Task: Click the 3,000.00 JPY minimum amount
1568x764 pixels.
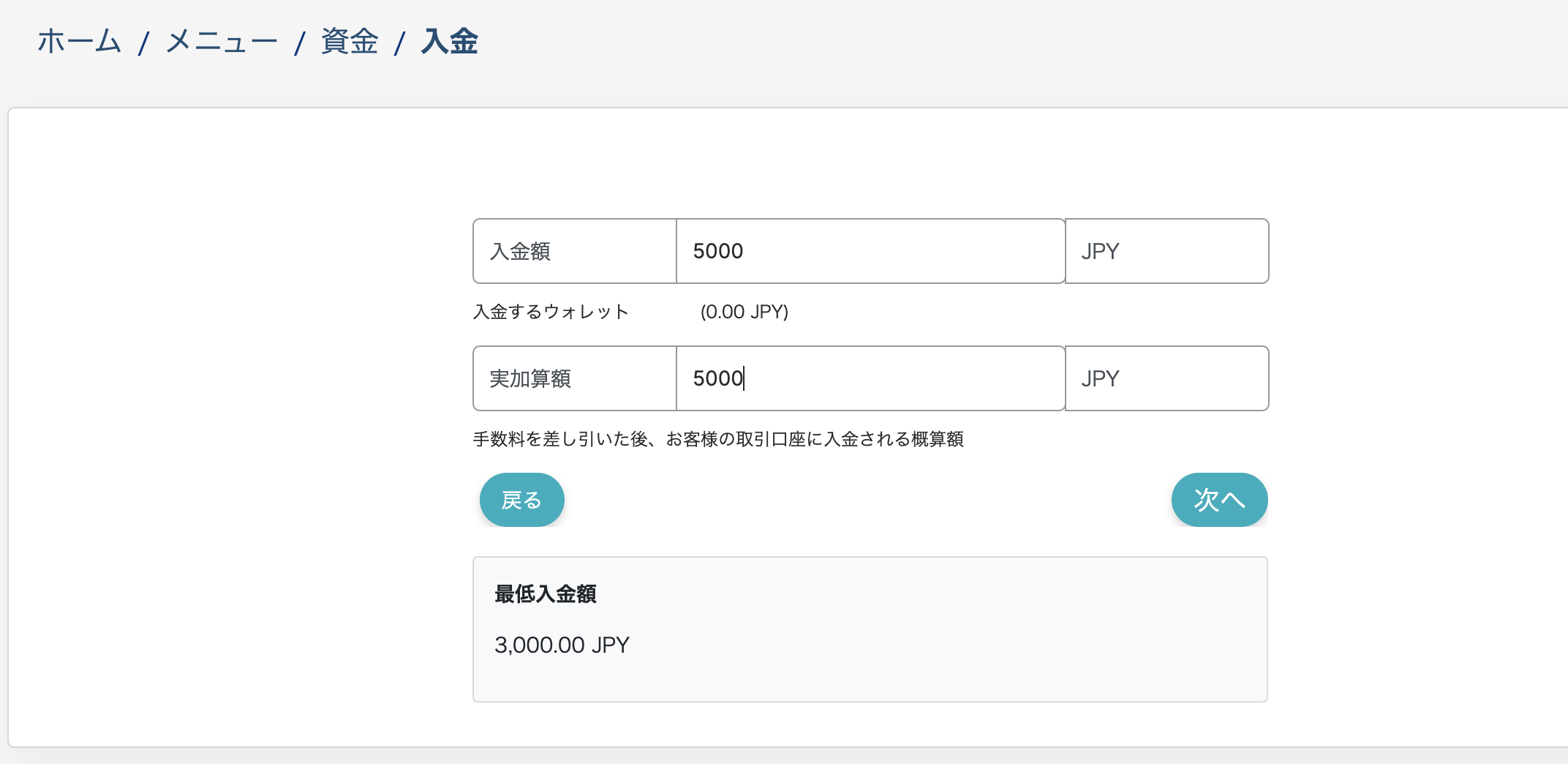Action: click(562, 645)
